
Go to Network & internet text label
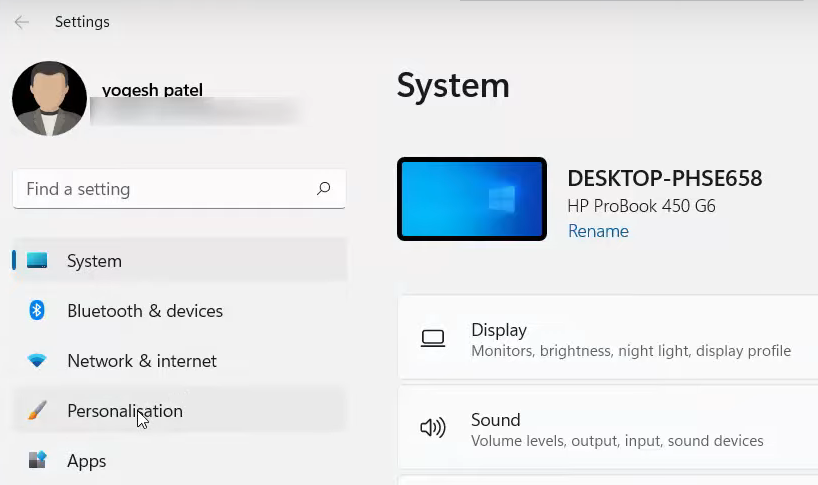[x=142, y=361]
